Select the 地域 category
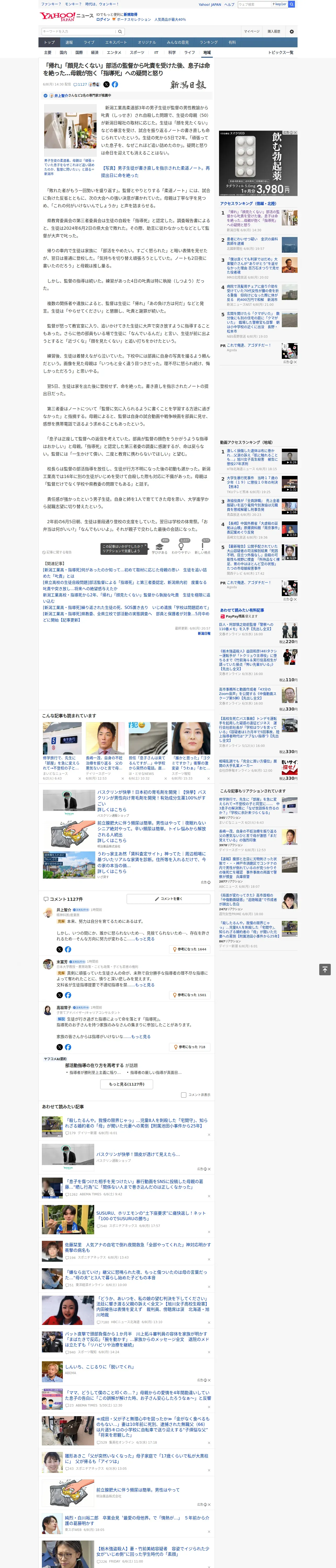This screenshot has width=336, height=1568. coord(207,52)
